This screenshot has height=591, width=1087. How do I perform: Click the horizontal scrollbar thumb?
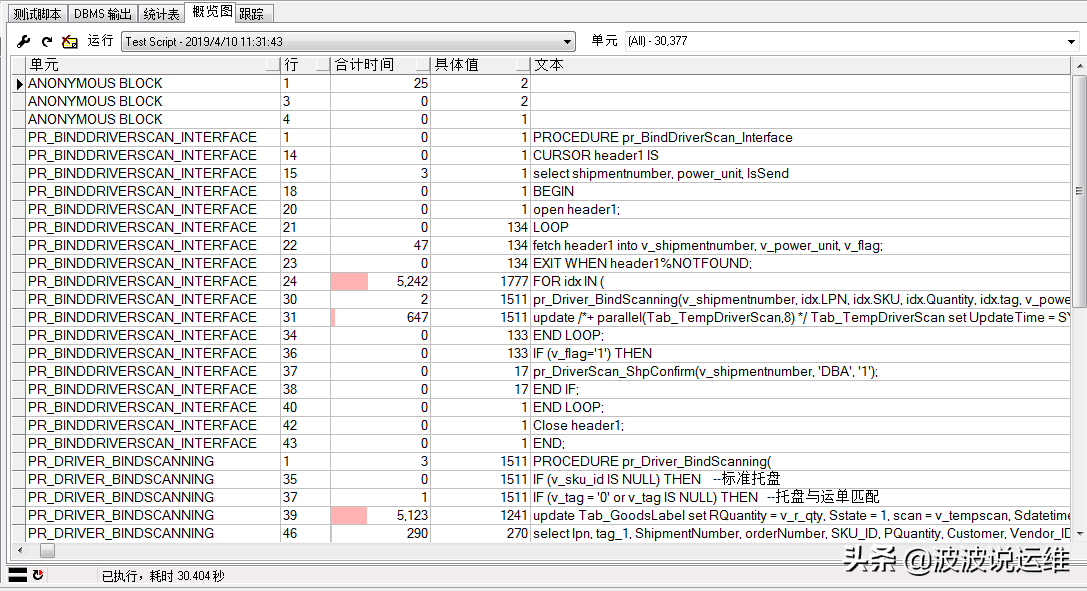[x=47, y=550]
